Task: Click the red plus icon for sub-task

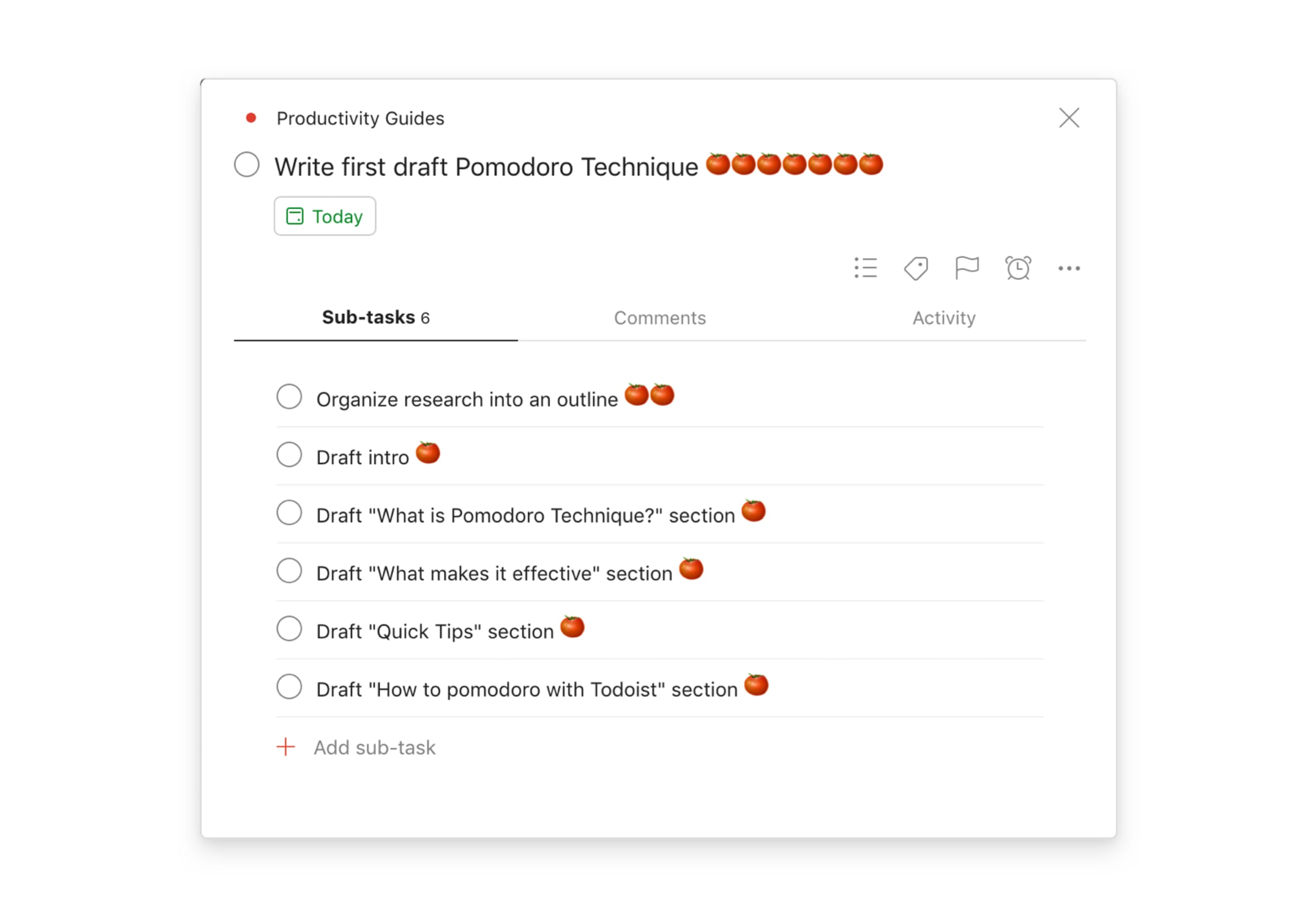Action: pos(285,747)
